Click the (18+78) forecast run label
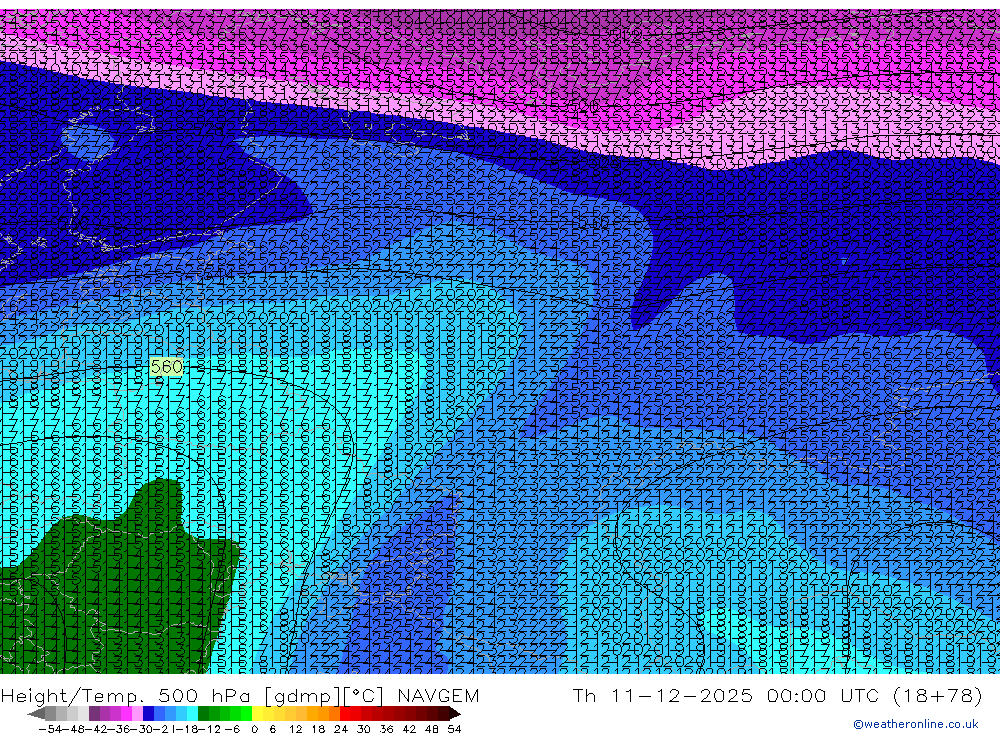1000x733 pixels. [x=937, y=695]
